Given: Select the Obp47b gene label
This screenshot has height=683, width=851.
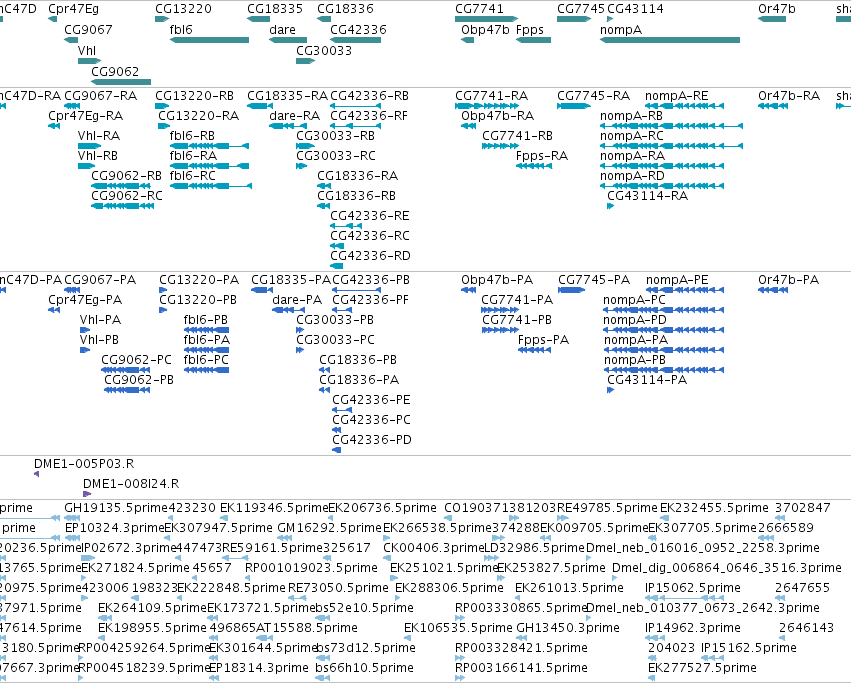Looking at the screenshot, I should (x=485, y=30).
